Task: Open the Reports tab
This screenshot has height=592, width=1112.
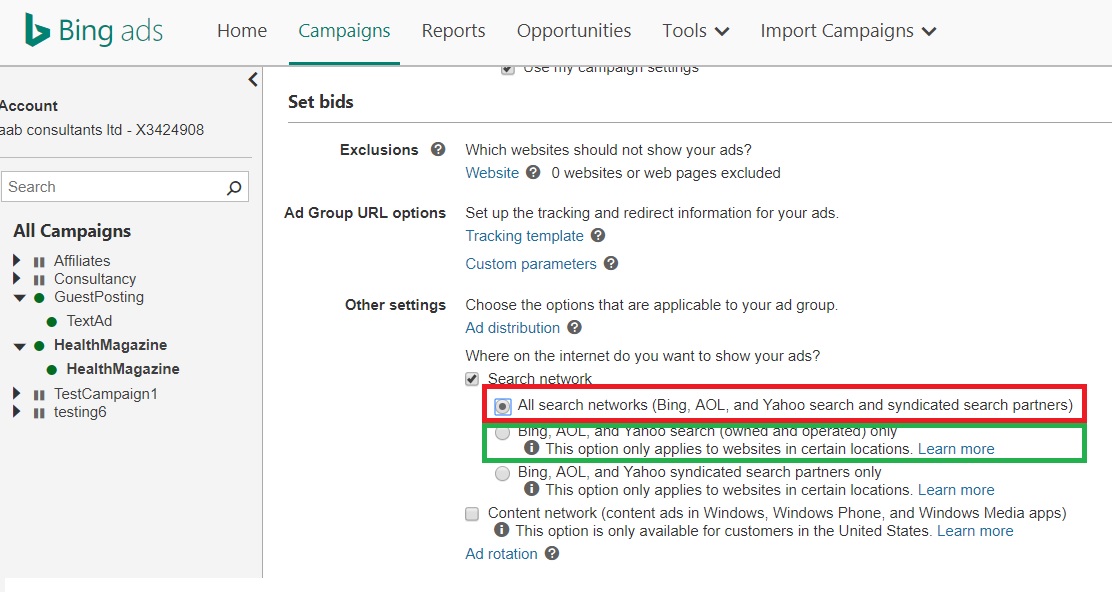Action: pyautogui.click(x=453, y=30)
